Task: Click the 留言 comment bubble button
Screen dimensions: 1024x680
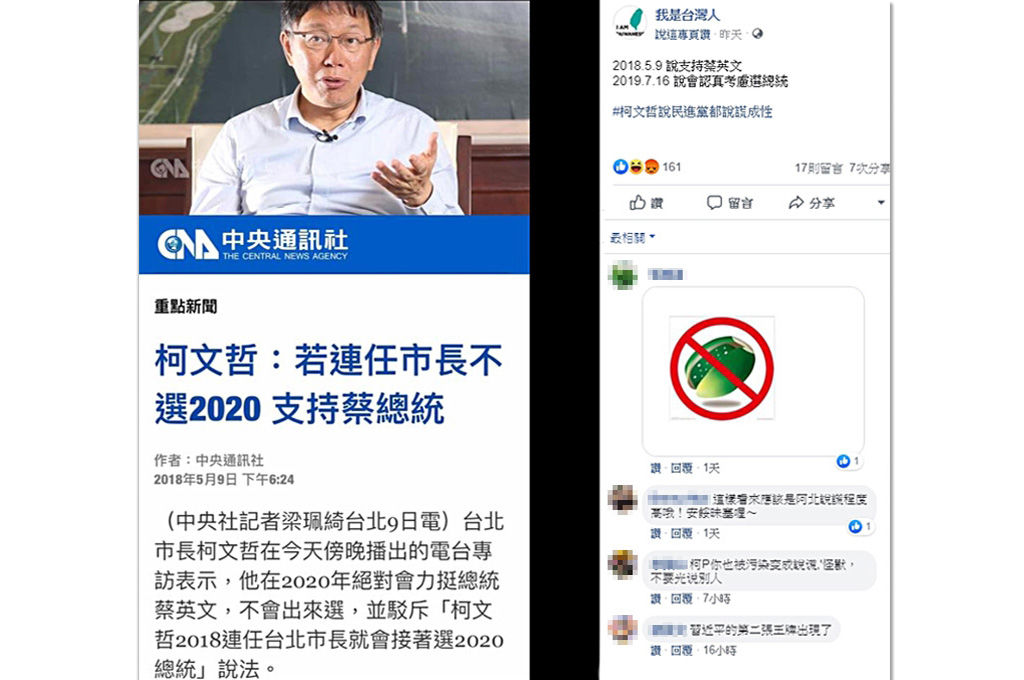Action: coord(729,203)
